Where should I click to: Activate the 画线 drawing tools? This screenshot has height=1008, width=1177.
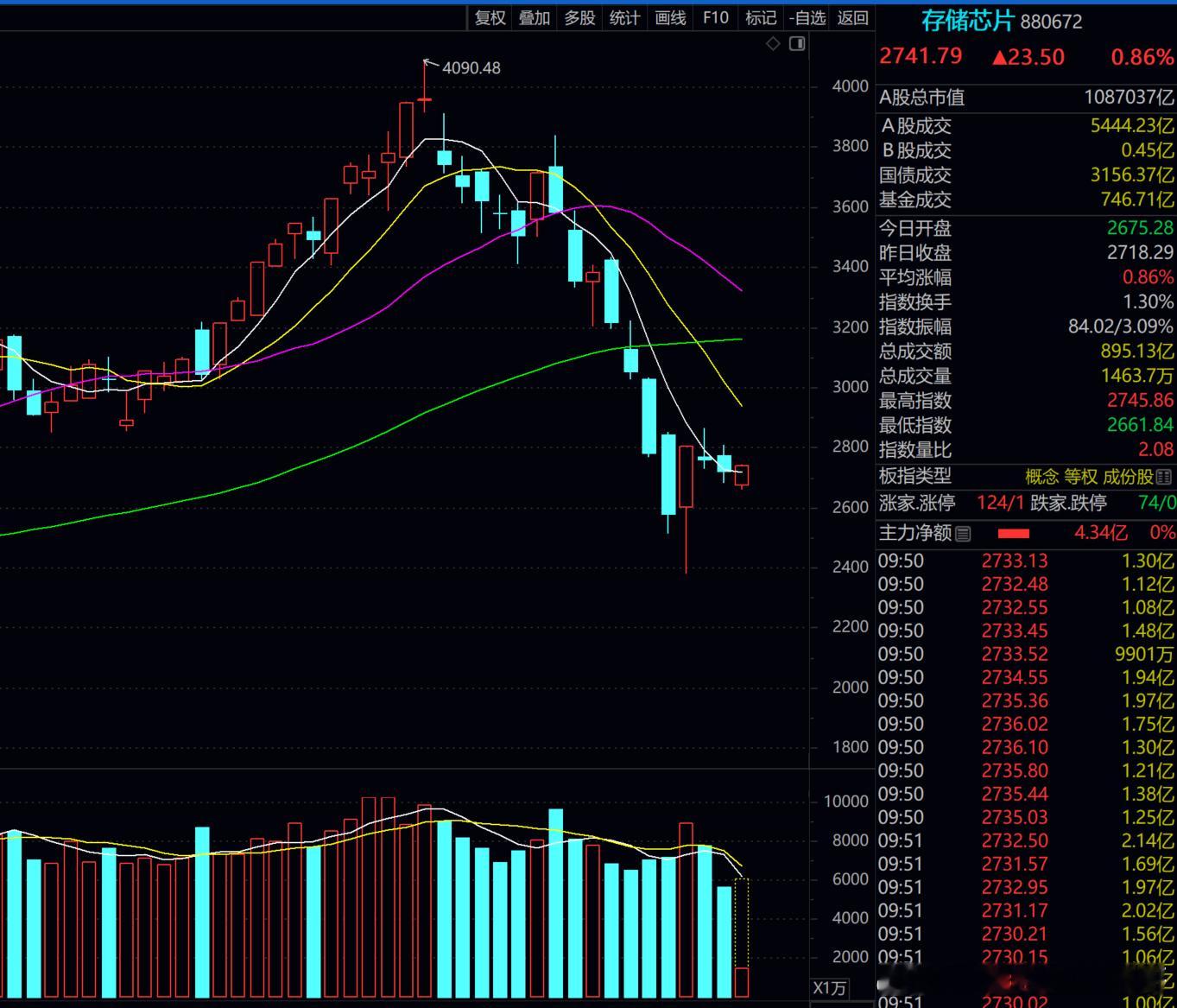pyautogui.click(x=670, y=17)
